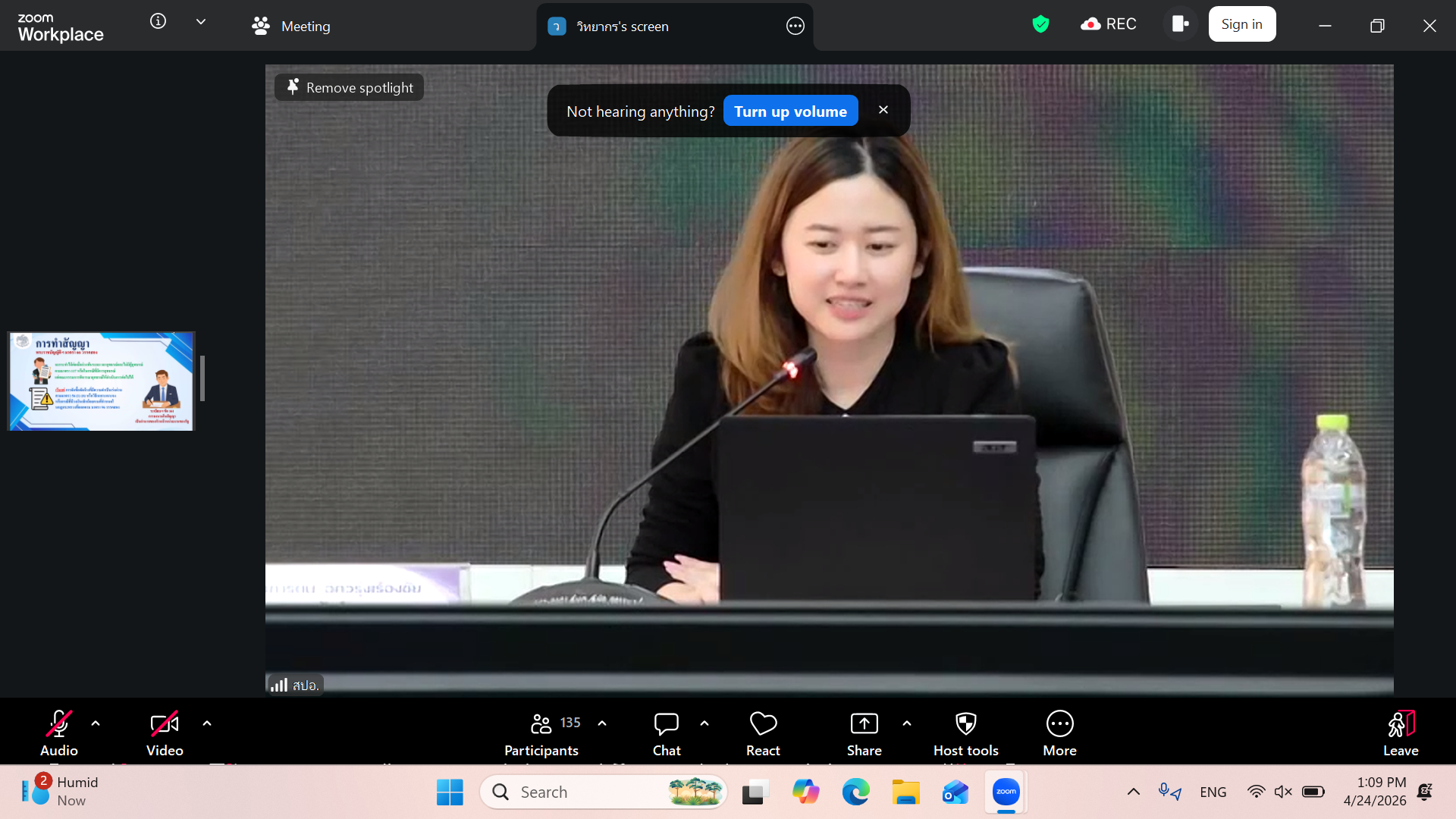Open options for the shared screen tab
1456x819 pixels.
pyautogui.click(x=795, y=26)
